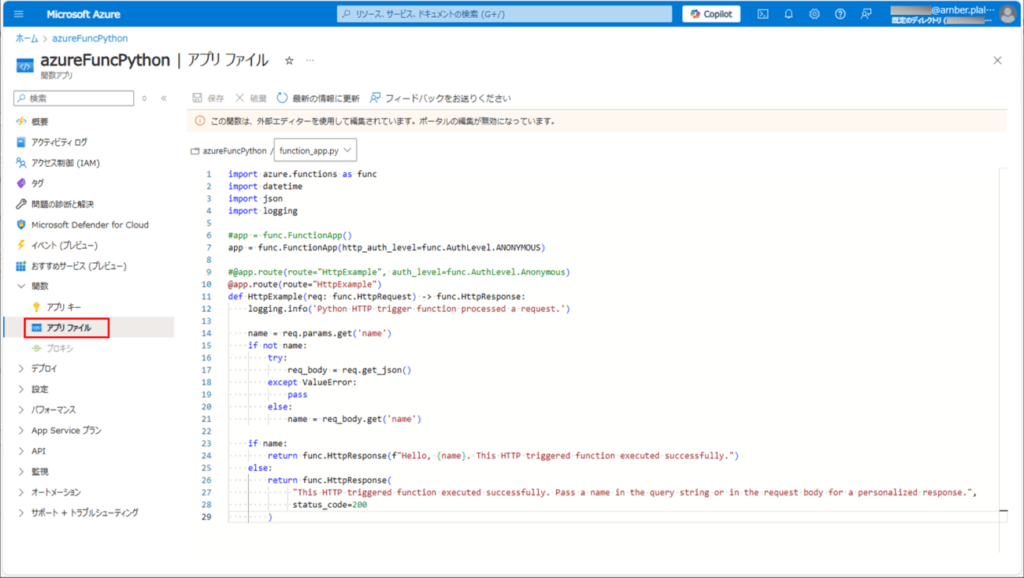Image resolution: width=1024 pixels, height=578 pixels.
Task: Open Azure Cloud Shell from the top bar
Action: [x=762, y=13]
